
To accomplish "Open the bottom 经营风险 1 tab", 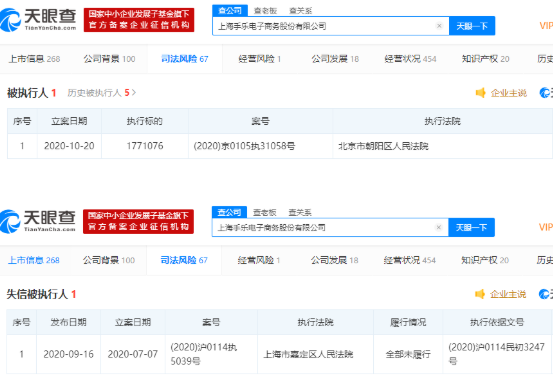I will [x=259, y=260].
